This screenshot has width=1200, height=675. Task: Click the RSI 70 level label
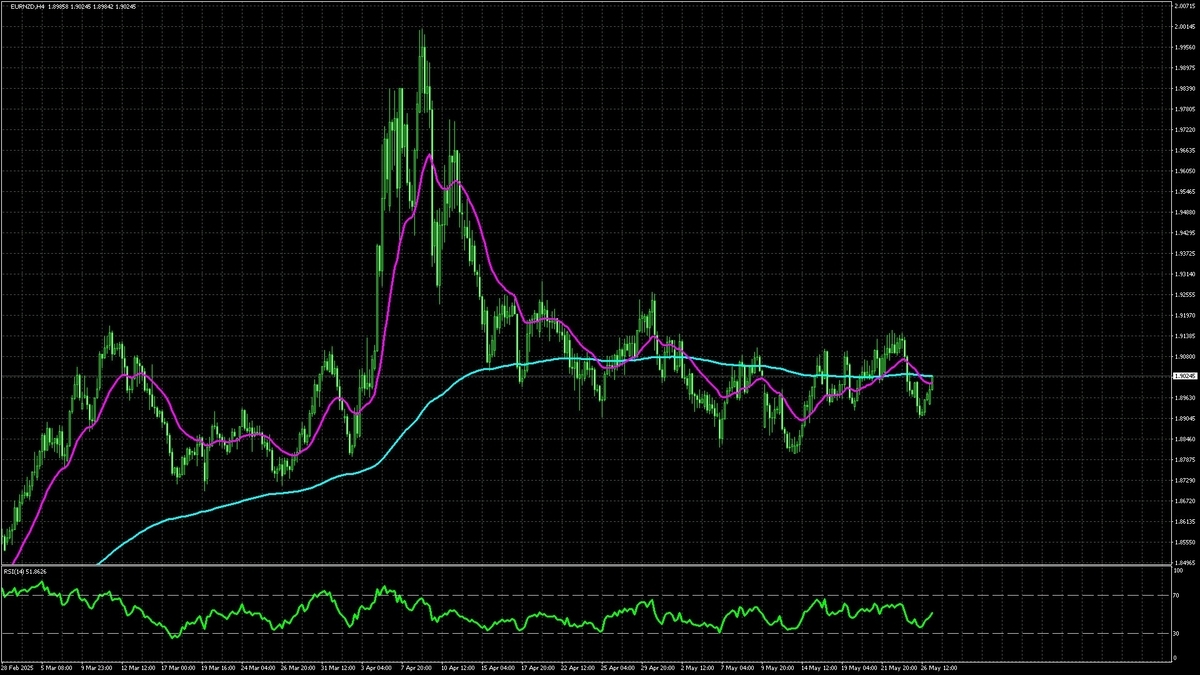click(x=1176, y=596)
